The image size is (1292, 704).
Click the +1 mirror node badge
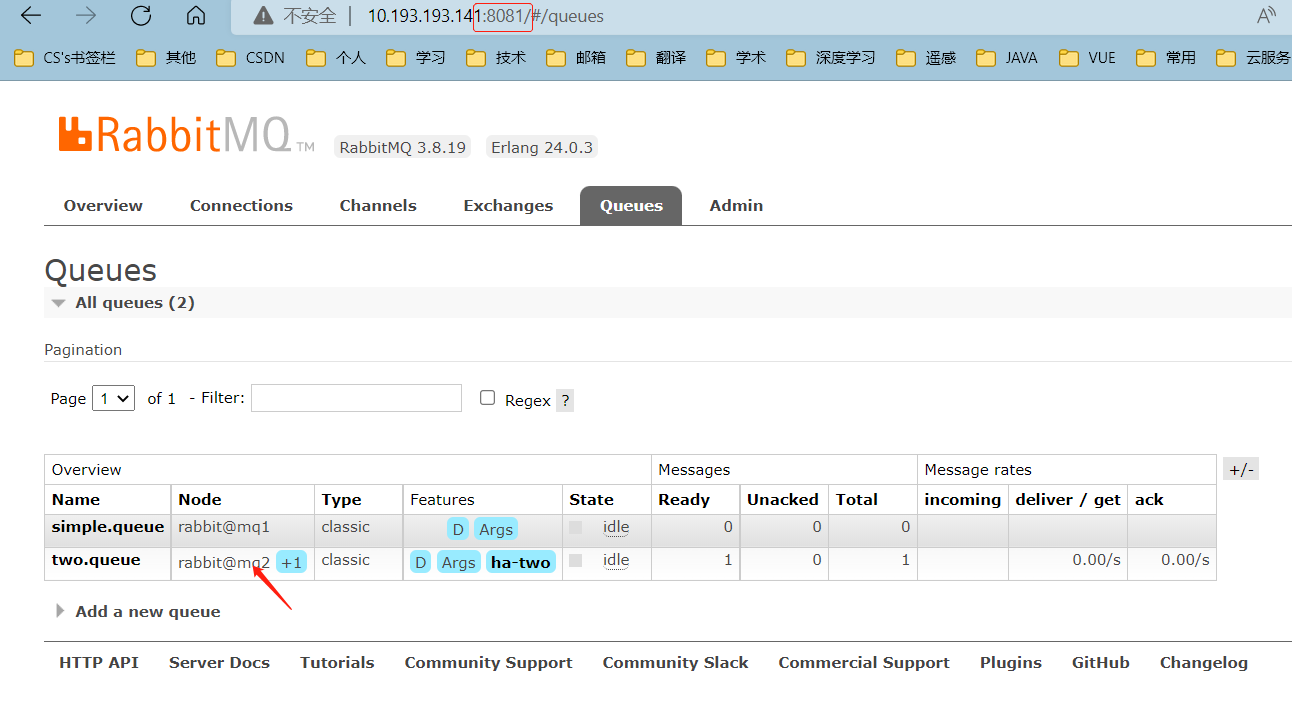click(292, 562)
